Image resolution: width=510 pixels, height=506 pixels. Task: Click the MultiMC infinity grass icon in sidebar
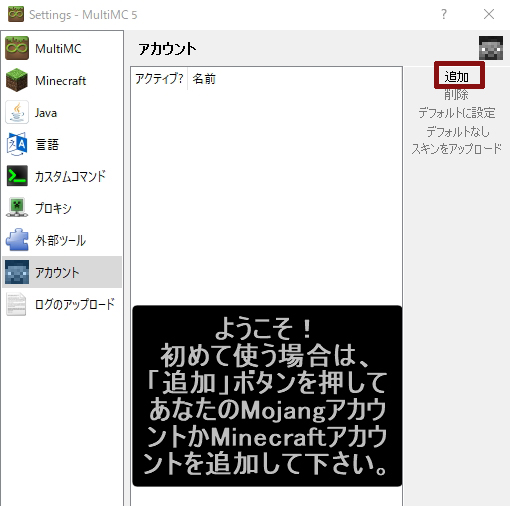coord(17,48)
